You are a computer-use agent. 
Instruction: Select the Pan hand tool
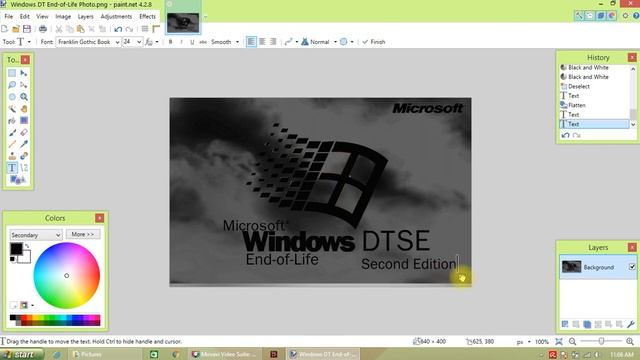tap(24, 109)
